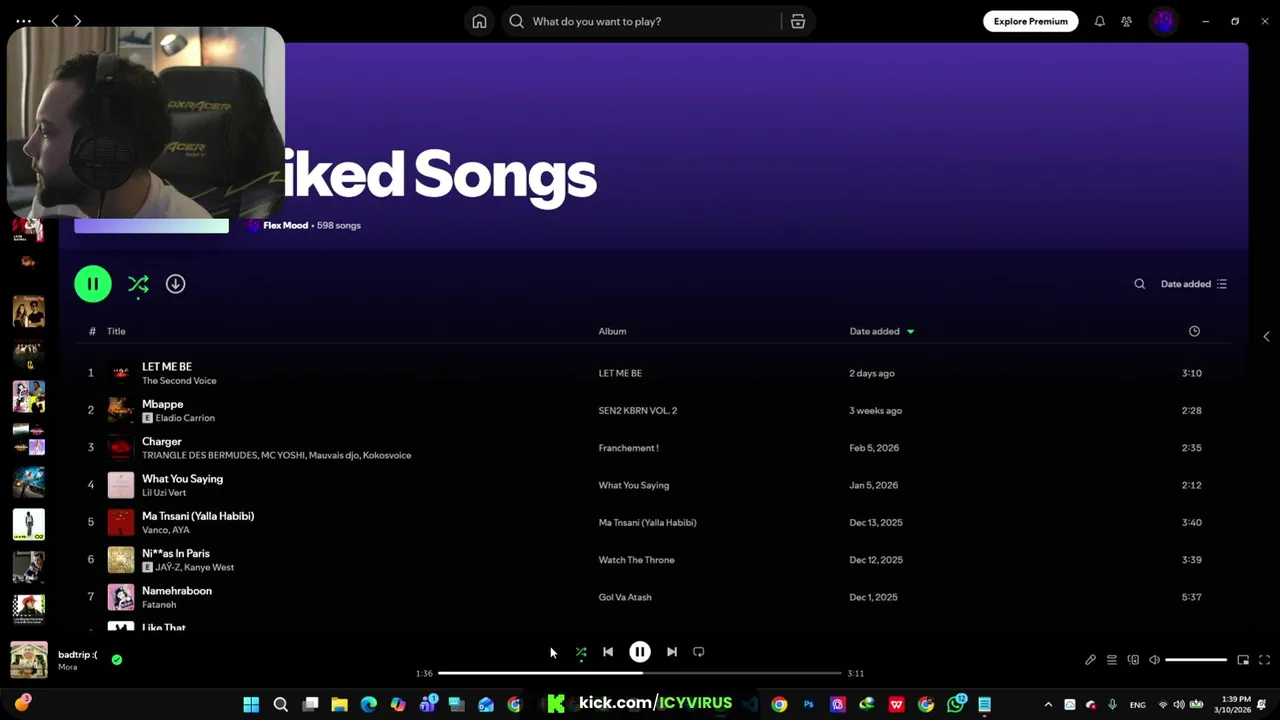The width and height of the screenshot is (1280, 720).
Task: Open the notifications bell
Action: (1099, 21)
